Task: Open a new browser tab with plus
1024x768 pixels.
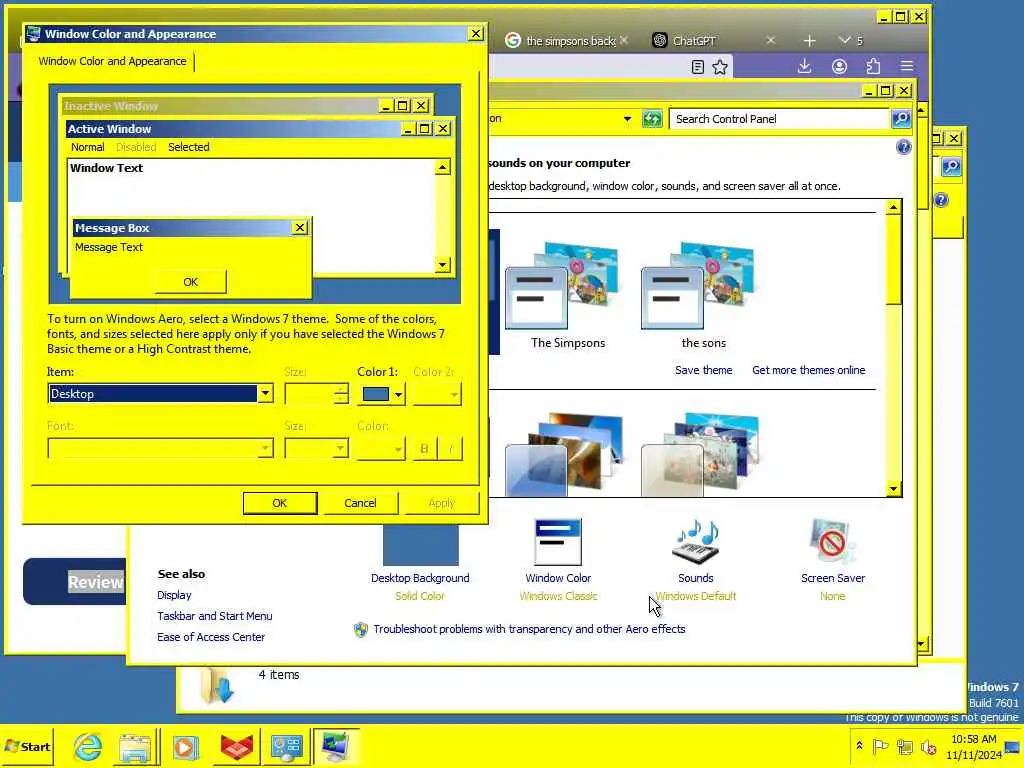Action: (809, 40)
